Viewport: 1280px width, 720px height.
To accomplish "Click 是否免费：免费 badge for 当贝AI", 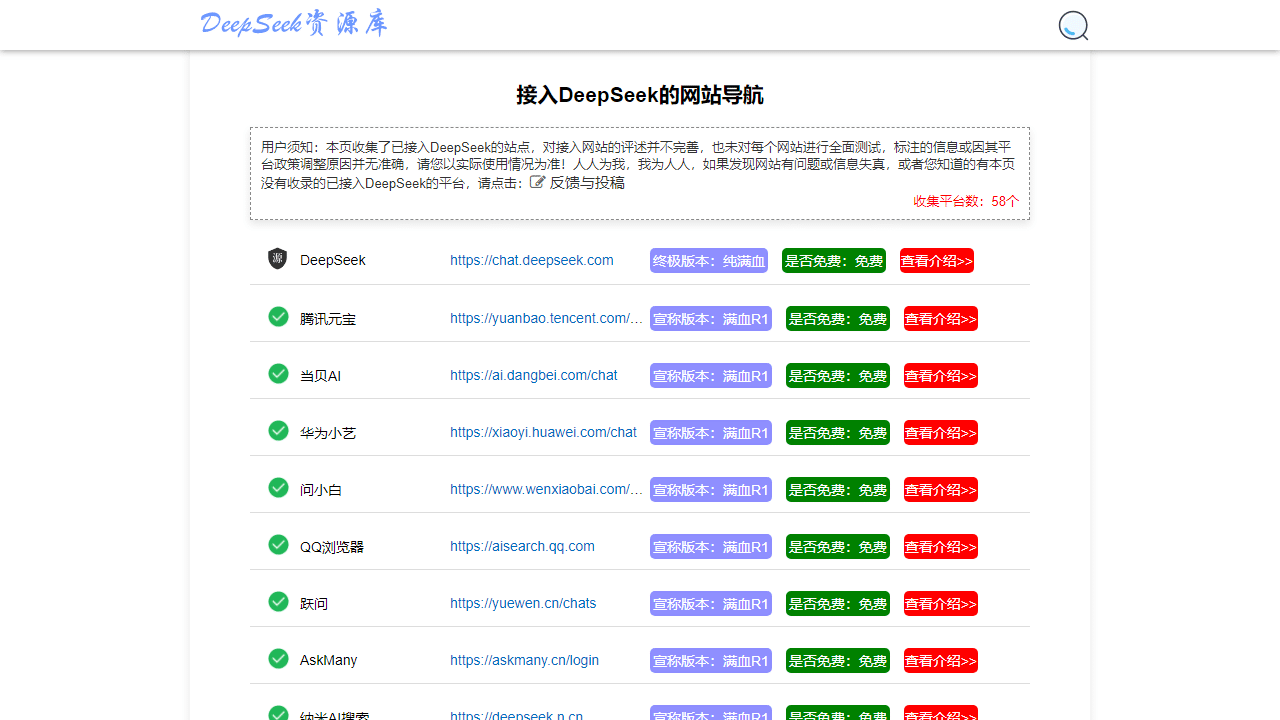I will point(838,376).
